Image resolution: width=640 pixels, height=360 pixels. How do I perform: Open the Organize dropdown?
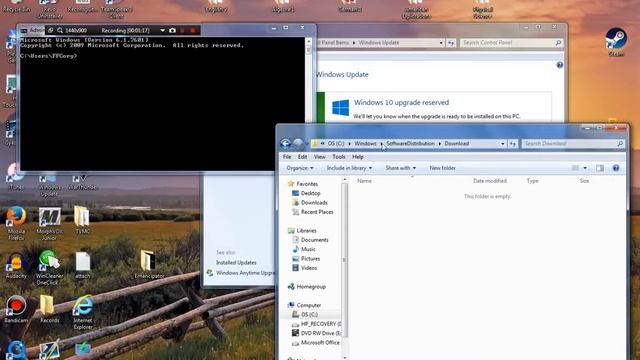click(x=300, y=168)
